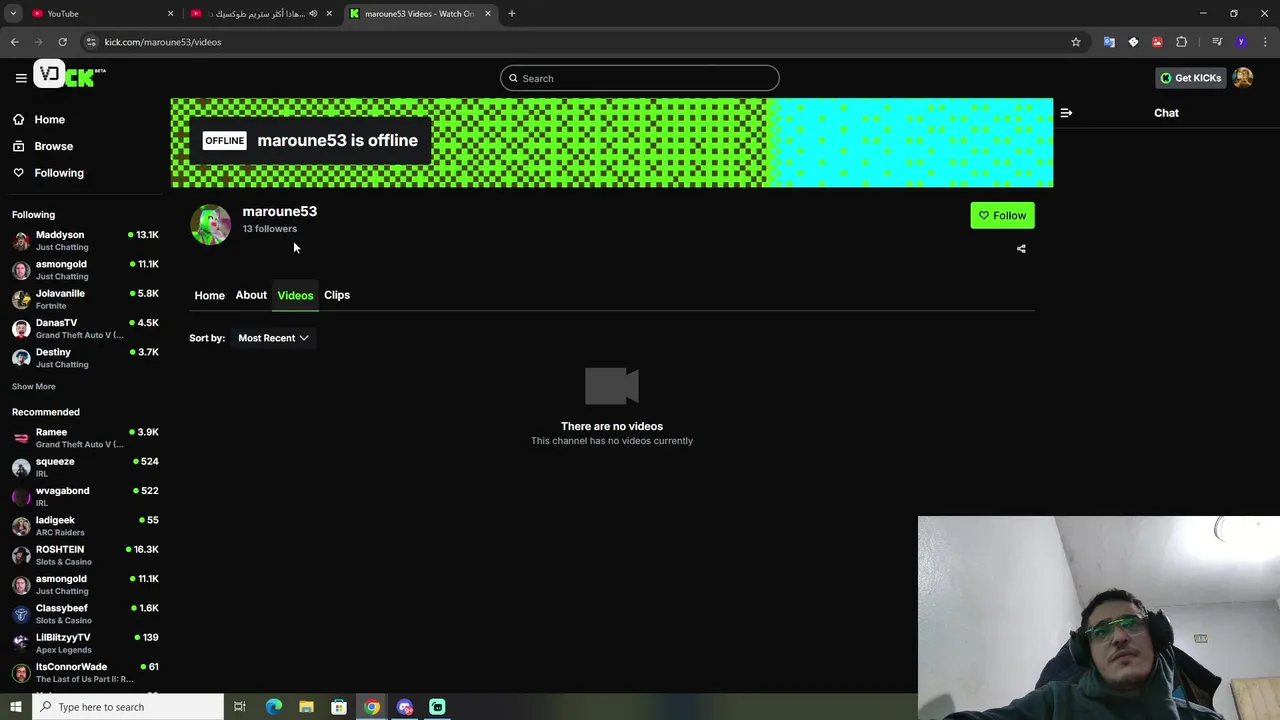Click Windows taskbar search box
This screenshot has width=1280, height=720.
(127, 707)
